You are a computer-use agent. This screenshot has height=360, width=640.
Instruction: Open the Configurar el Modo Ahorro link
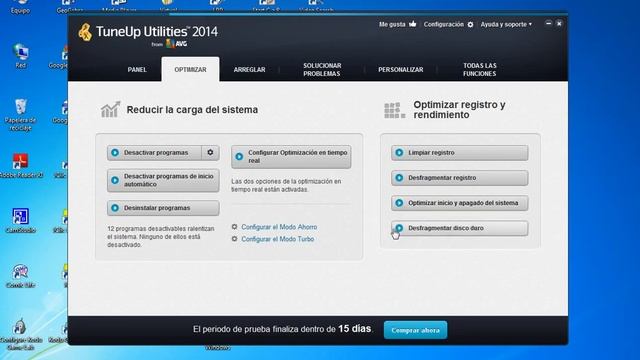pos(279,227)
